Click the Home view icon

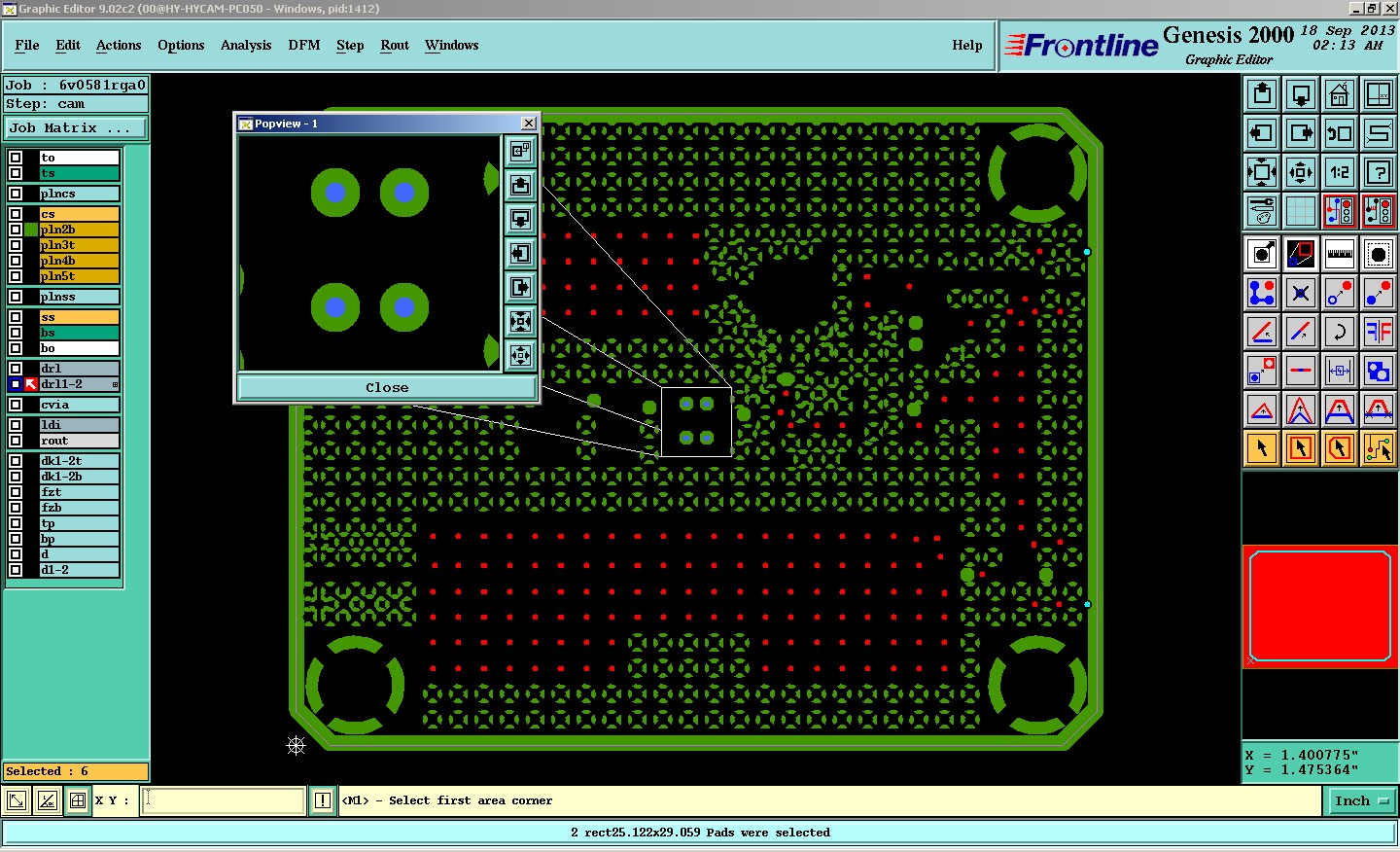pyautogui.click(x=1340, y=94)
